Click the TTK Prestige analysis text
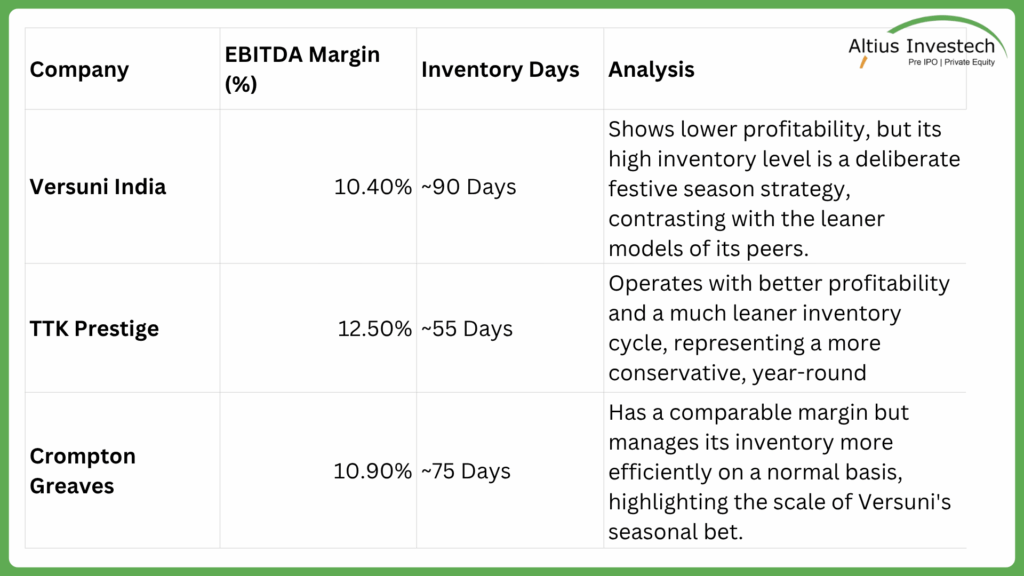1024x576 pixels. coord(779,327)
